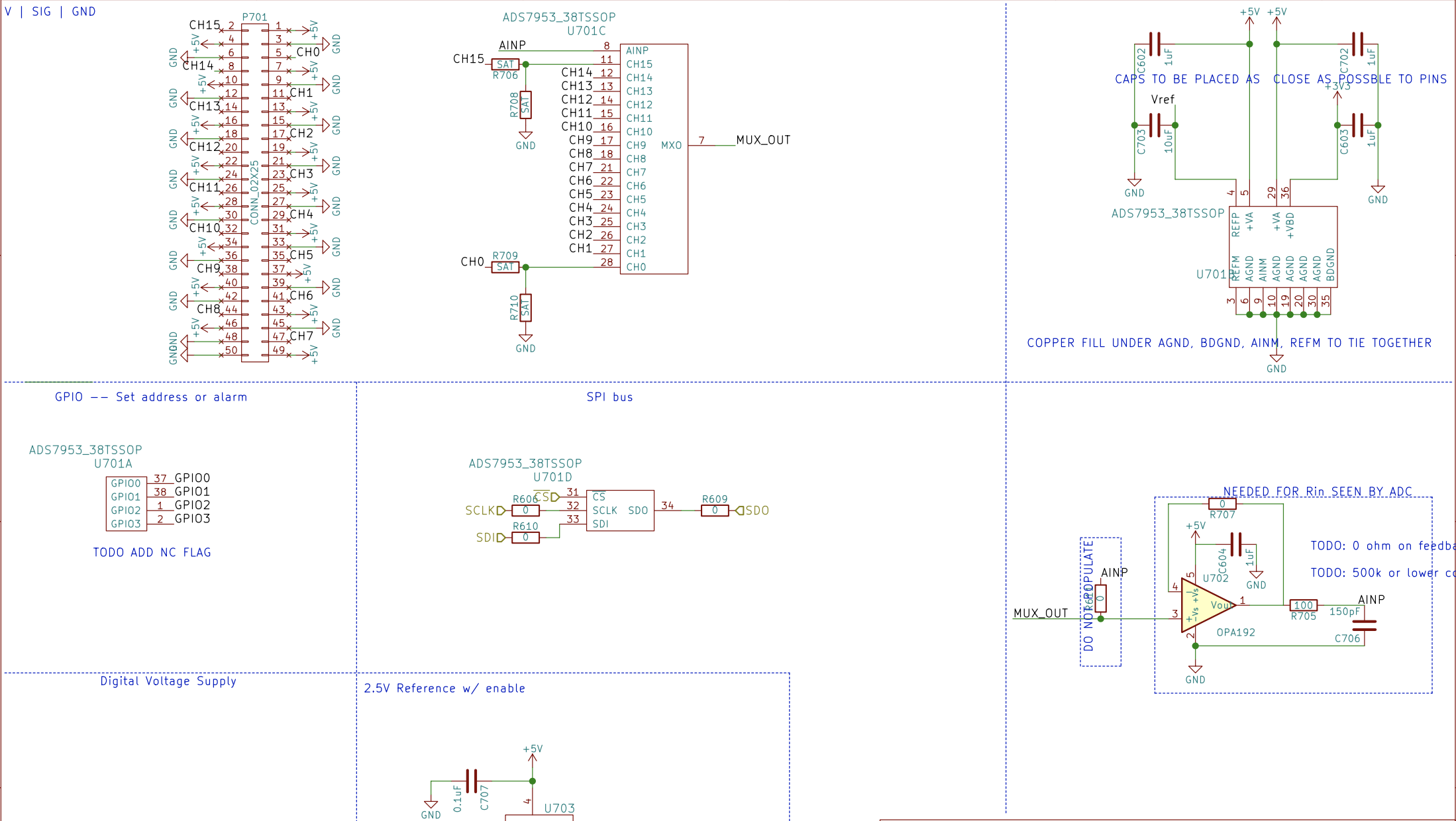The width and height of the screenshot is (1456, 821).
Task: Click 'GPIO -- Set address or alarm' note
Action: 151,397
